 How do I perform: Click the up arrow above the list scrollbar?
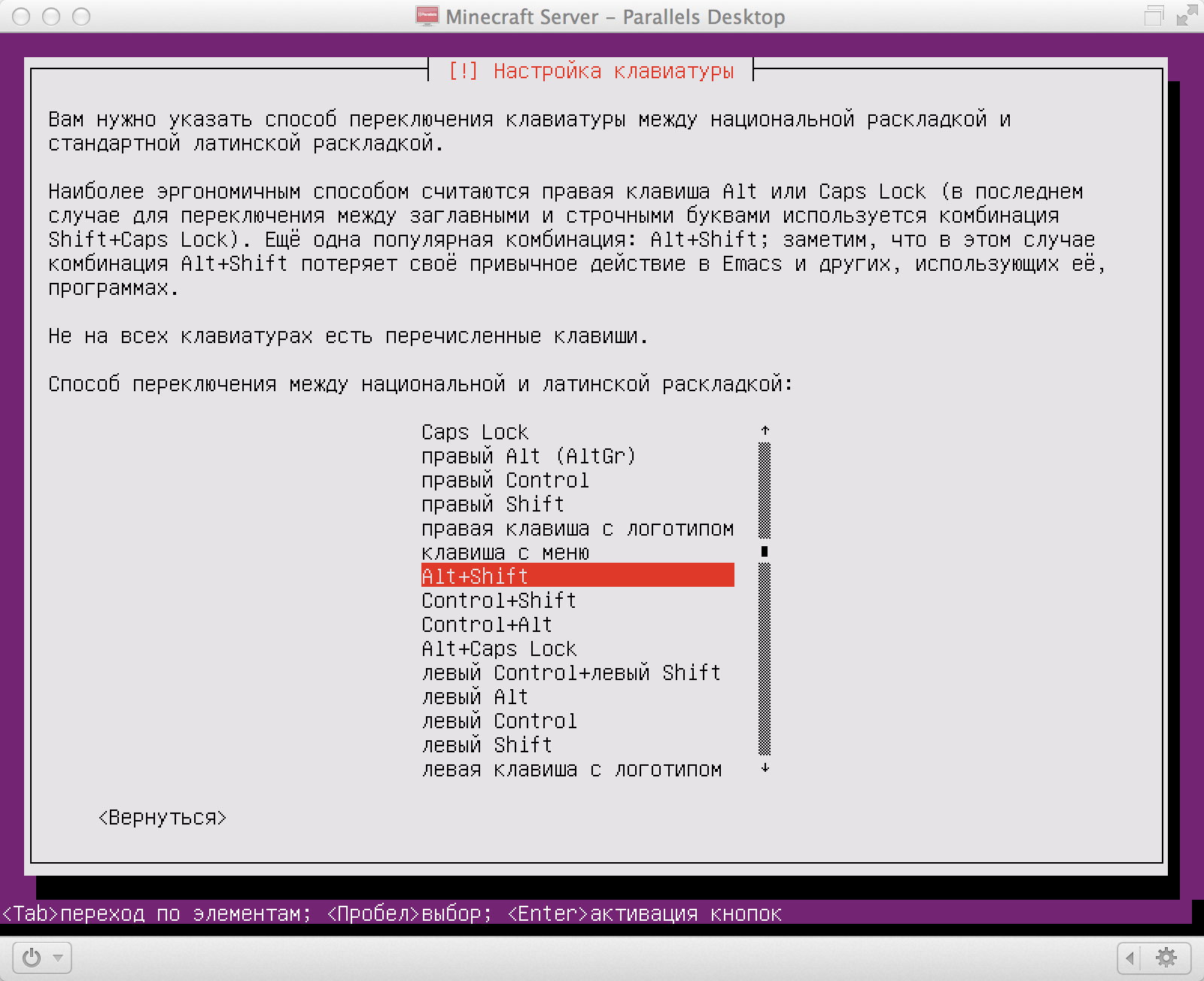click(x=766, y=430)
